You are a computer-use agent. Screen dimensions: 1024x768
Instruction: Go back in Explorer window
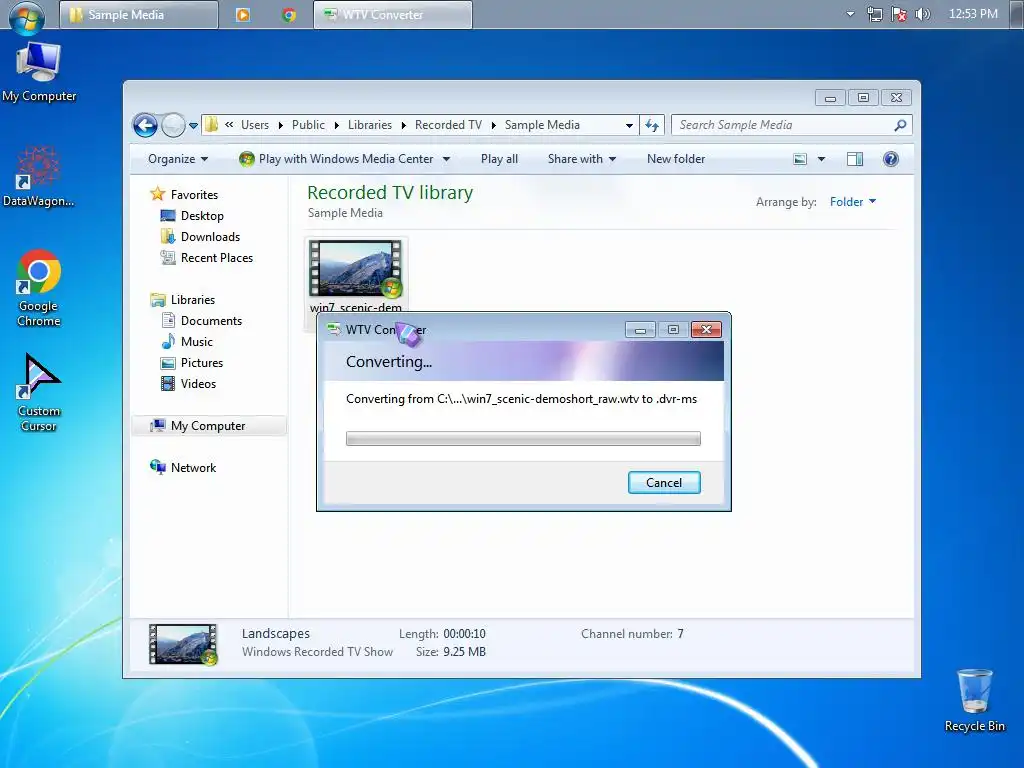click(145, 125)
